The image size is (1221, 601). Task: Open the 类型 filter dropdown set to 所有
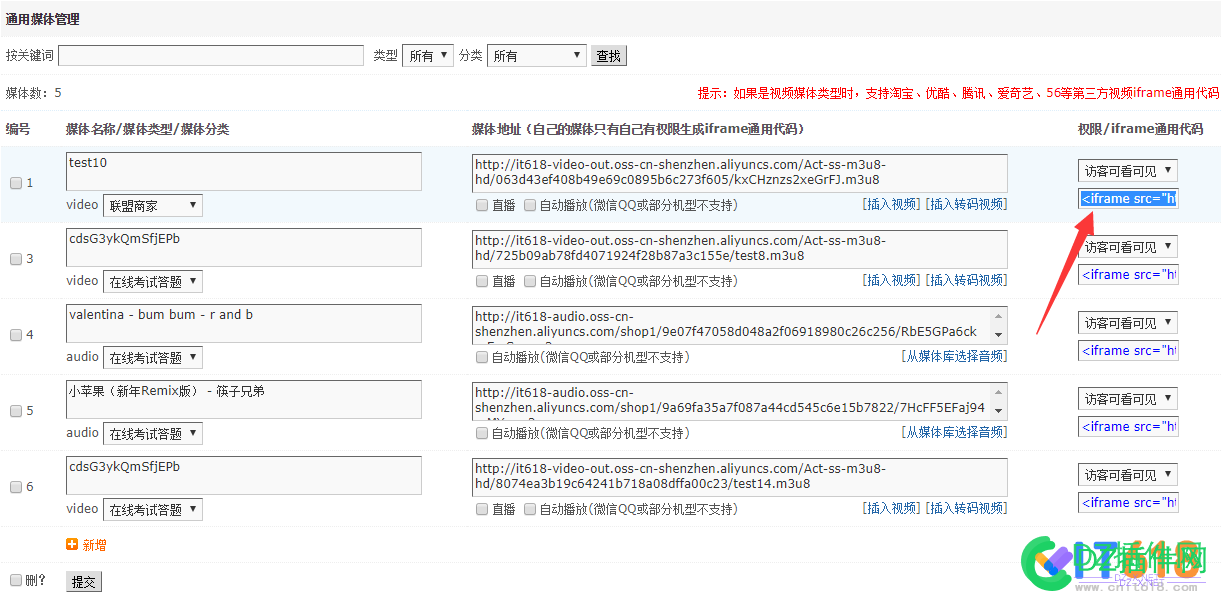pyautogui.click(x=428, y=55)
